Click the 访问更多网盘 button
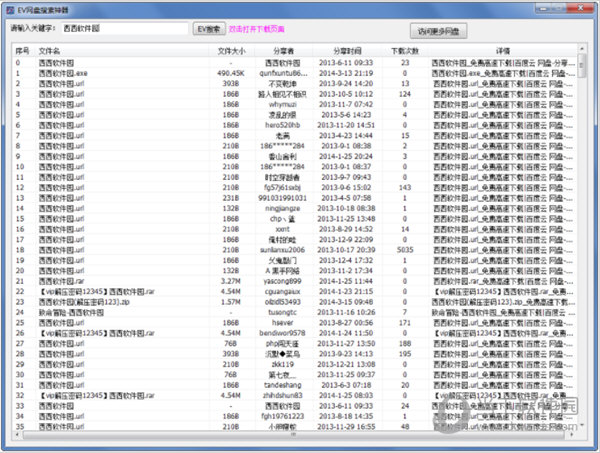600x453 pixels. [441, 31]
